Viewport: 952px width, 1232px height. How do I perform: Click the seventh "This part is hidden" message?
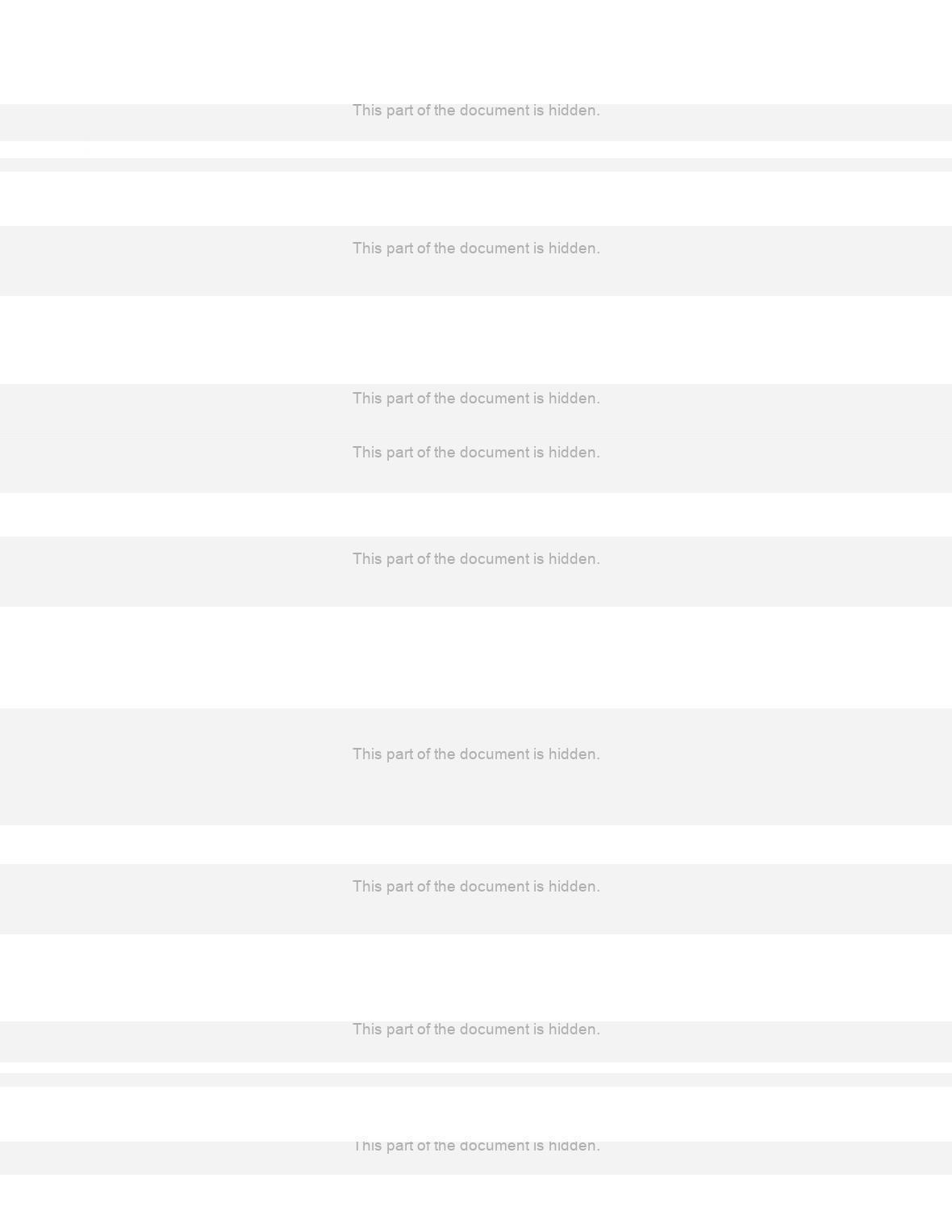point(476,887)
